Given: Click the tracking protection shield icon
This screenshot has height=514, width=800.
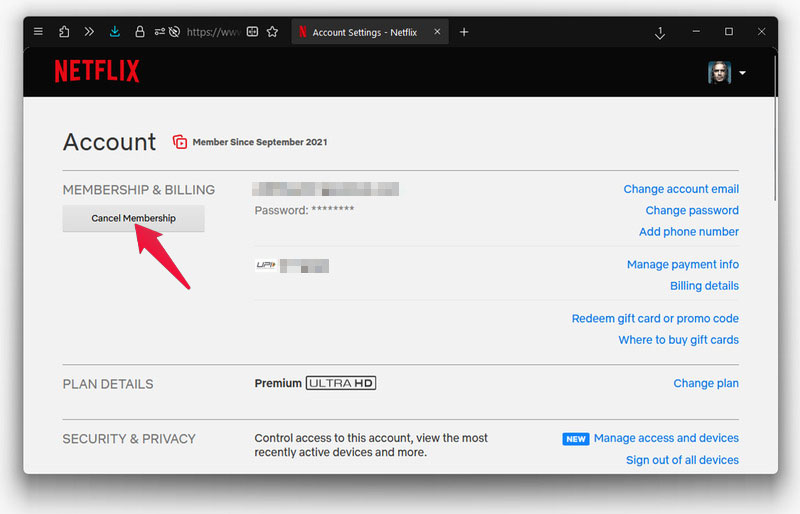Looking at the screenshot, I should pyautogui.click(x=174, y=32).
